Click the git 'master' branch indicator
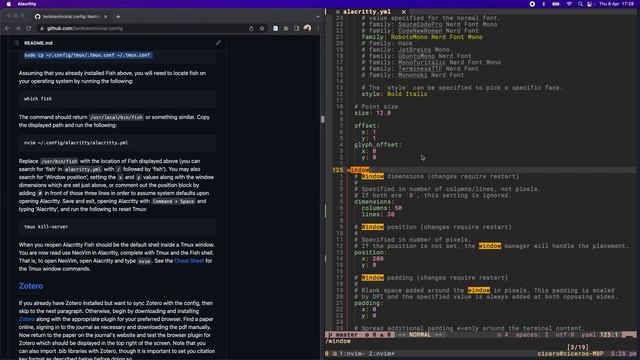 click(343, 335)
